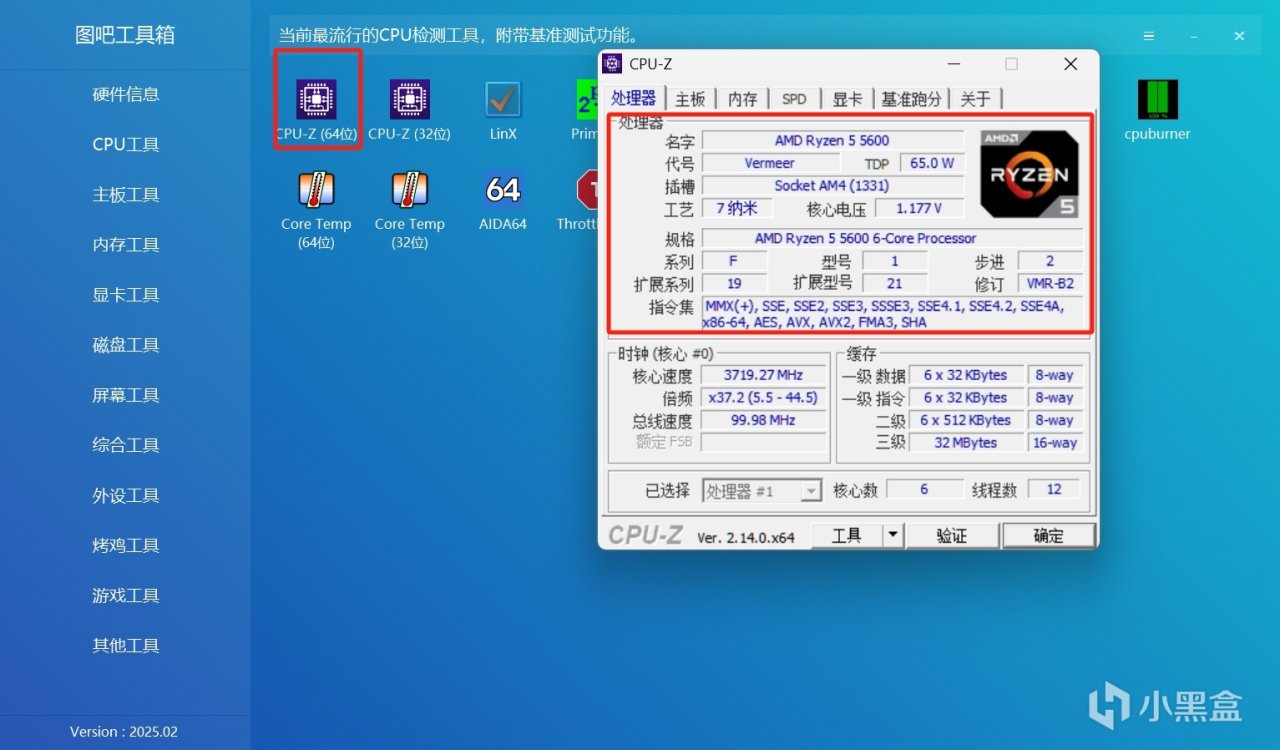Click the thread count value 12
The width and height of the screenshot is (1280, 750).
coord(1053,490)
